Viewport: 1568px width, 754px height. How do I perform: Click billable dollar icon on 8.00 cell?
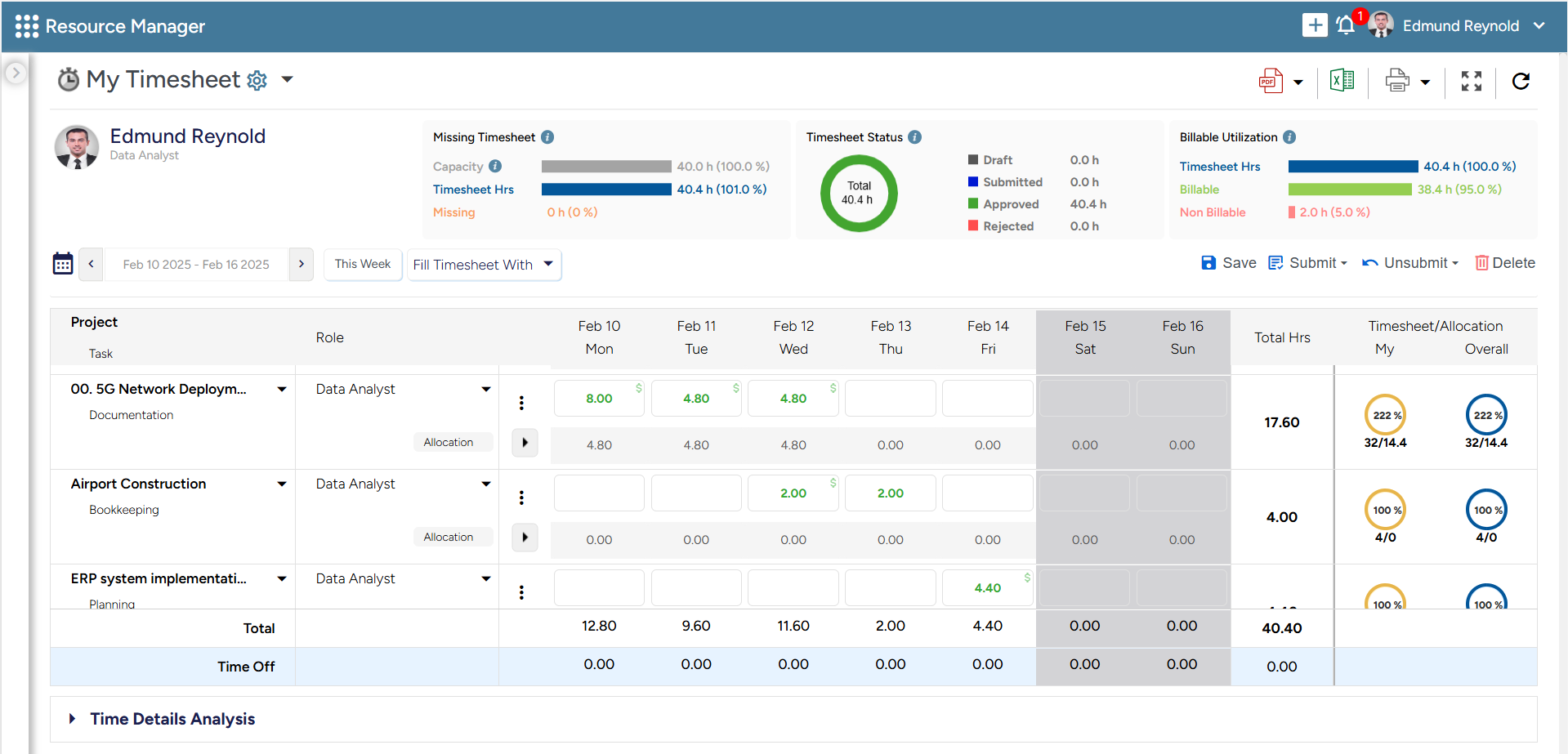[639, 387]
